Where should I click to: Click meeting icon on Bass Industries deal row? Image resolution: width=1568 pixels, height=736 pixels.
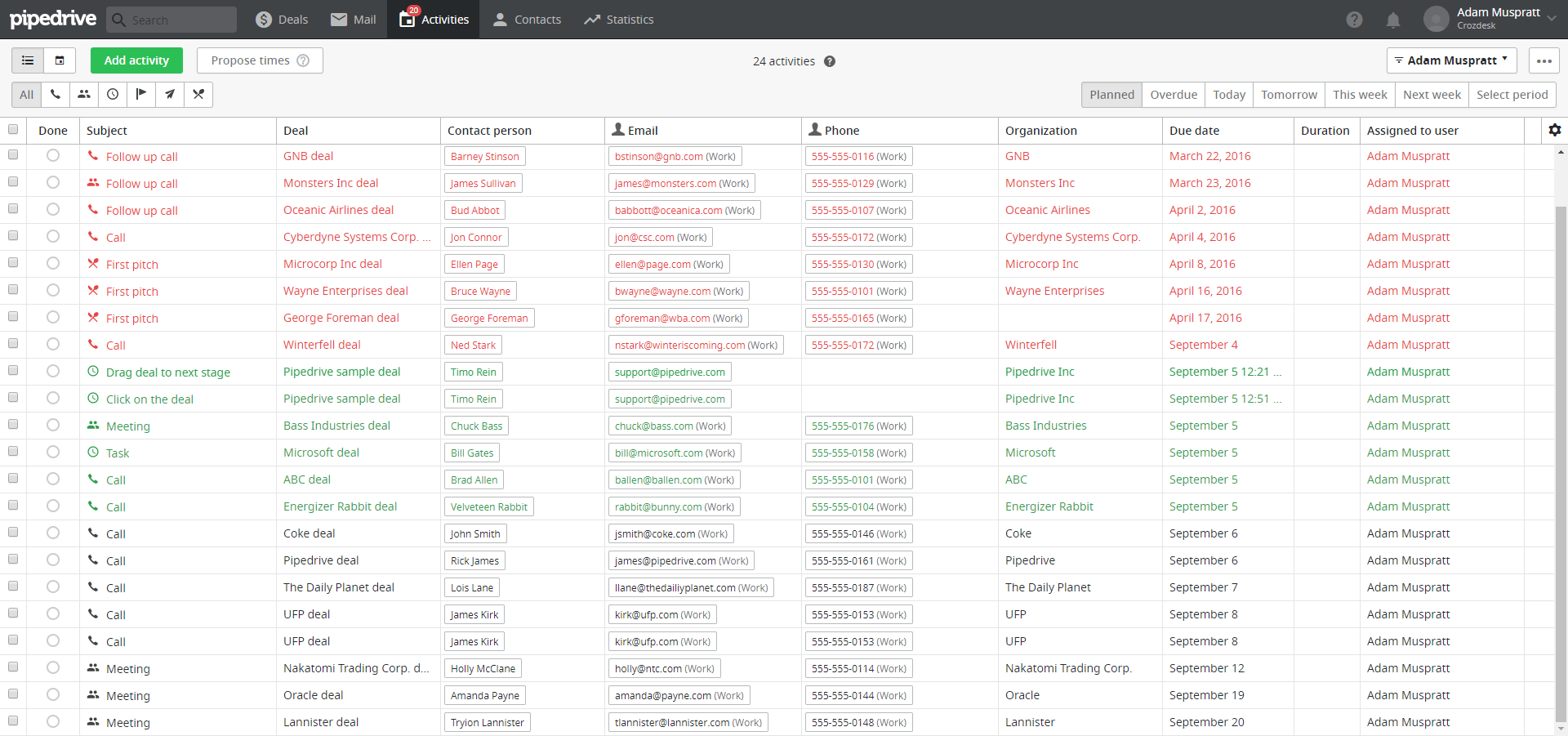coord(93,426)
